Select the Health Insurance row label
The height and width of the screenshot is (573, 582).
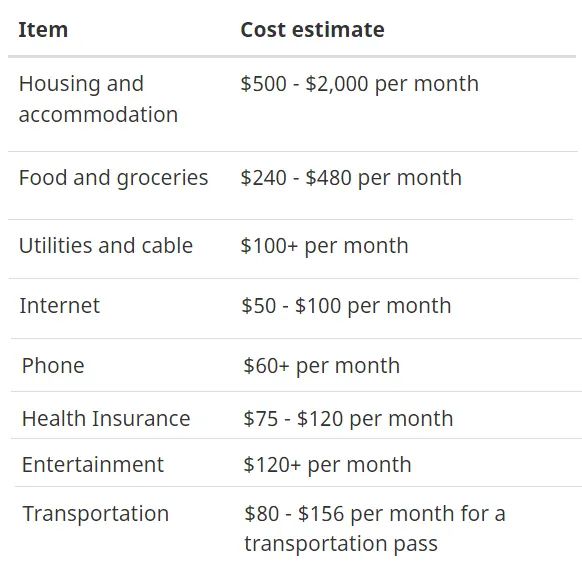point(106,419)
